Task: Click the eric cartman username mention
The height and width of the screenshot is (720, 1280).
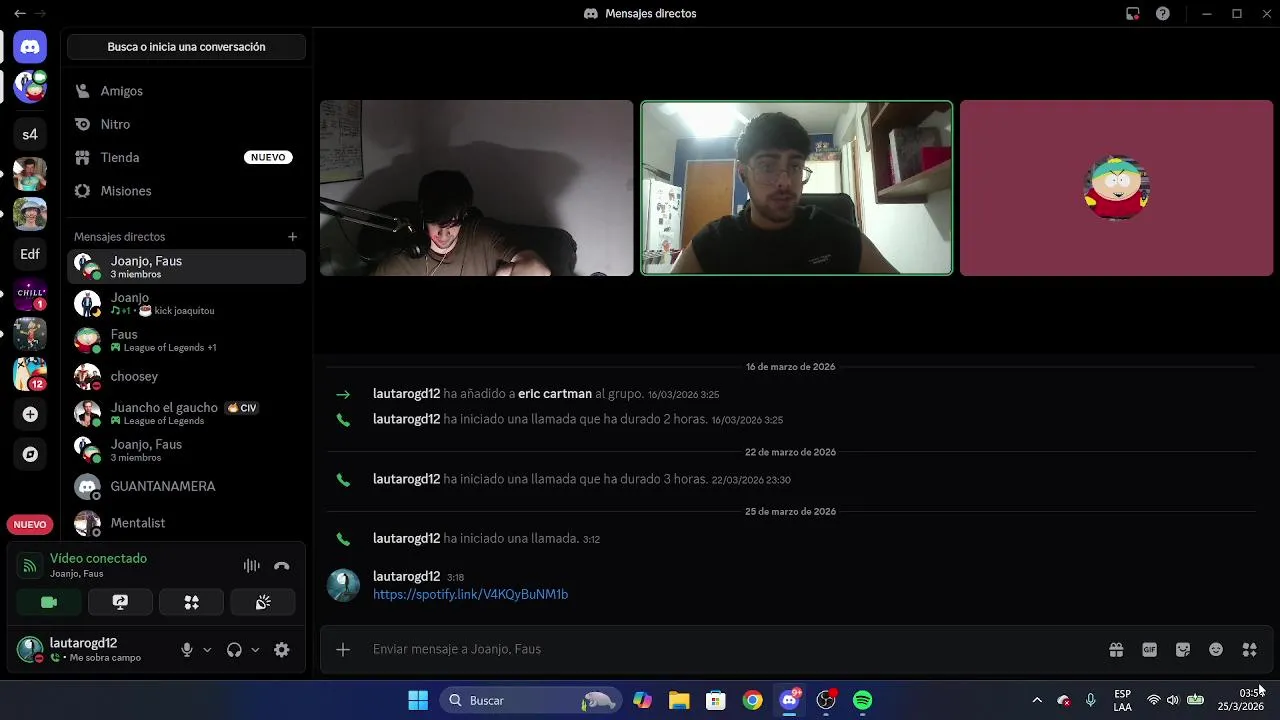Action: 555,394
